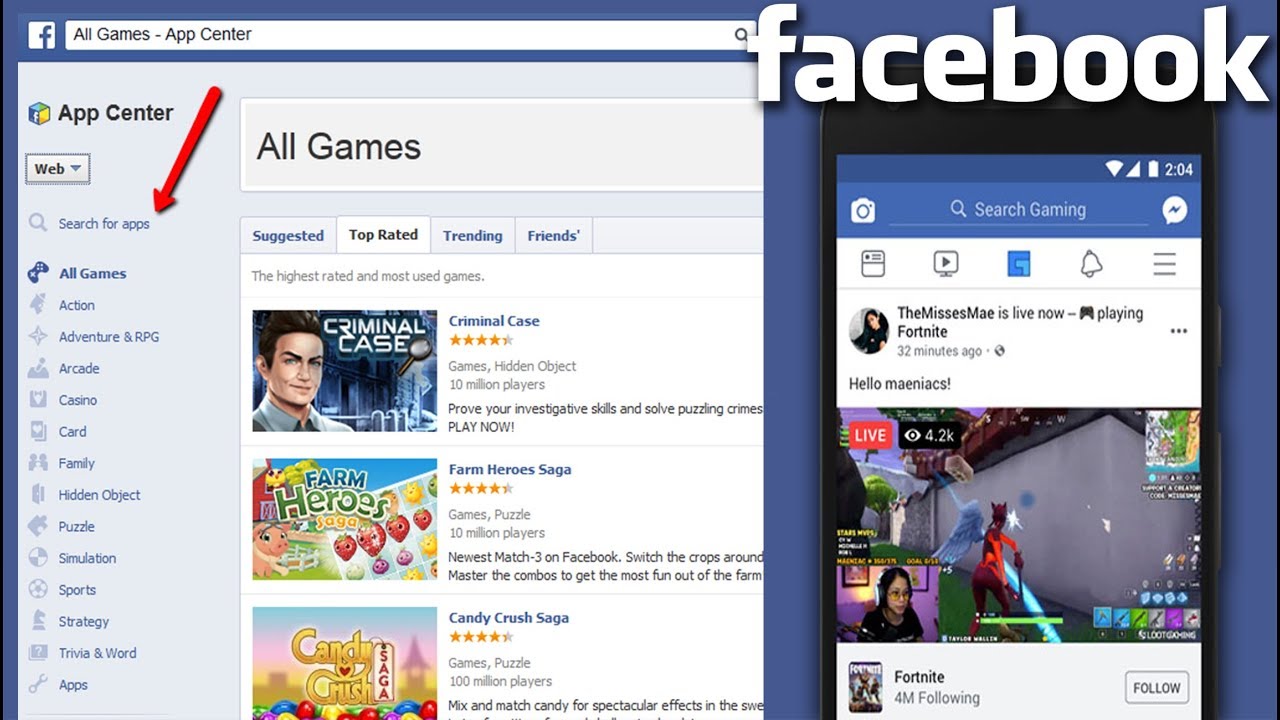This screenshot has height=720, width=1280.
Task: Tap the three-dot options on TheMissesMae post
Action: click(x=1179, y=331)
